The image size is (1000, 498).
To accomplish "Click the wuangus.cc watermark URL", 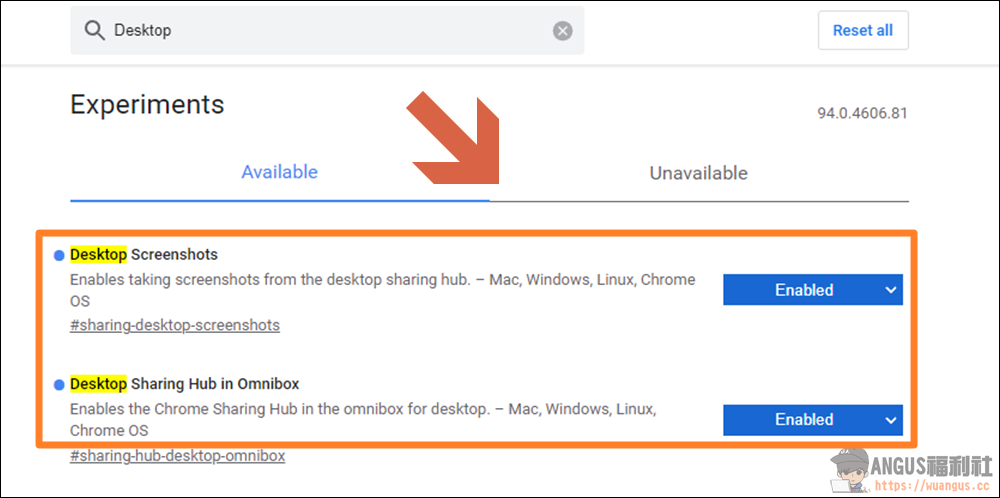I will click(x=932, y=485).
